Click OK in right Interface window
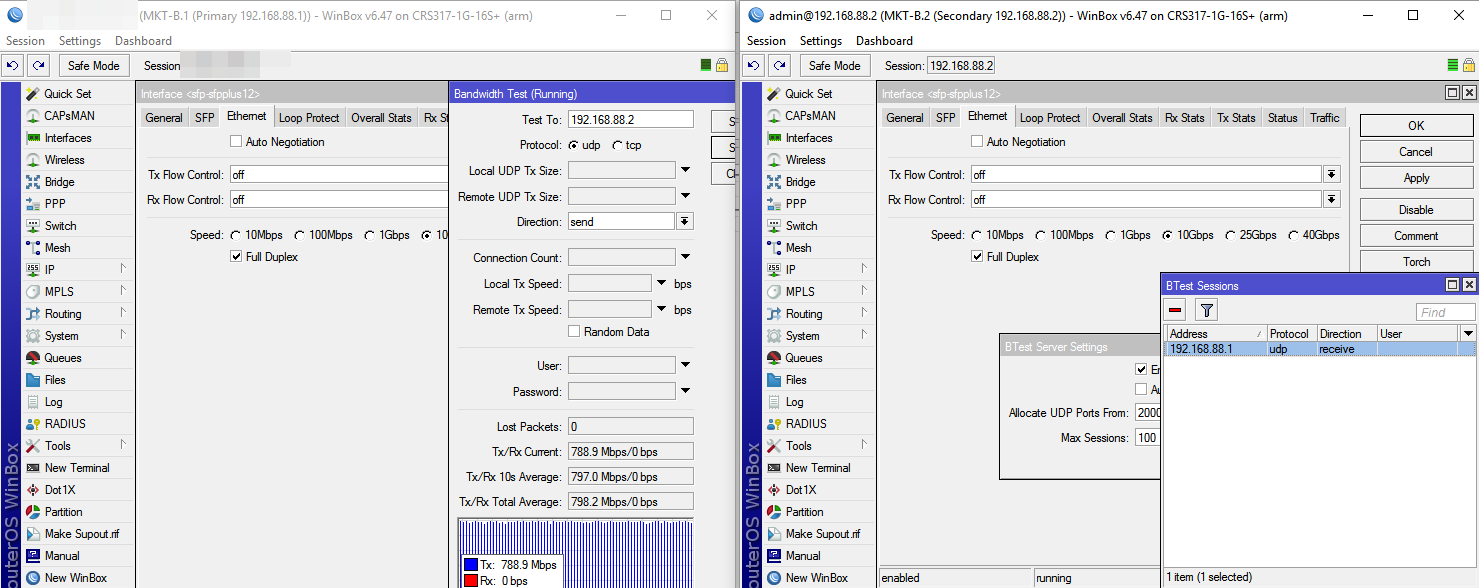1479x588 pixels. [x=1416, y=126]
